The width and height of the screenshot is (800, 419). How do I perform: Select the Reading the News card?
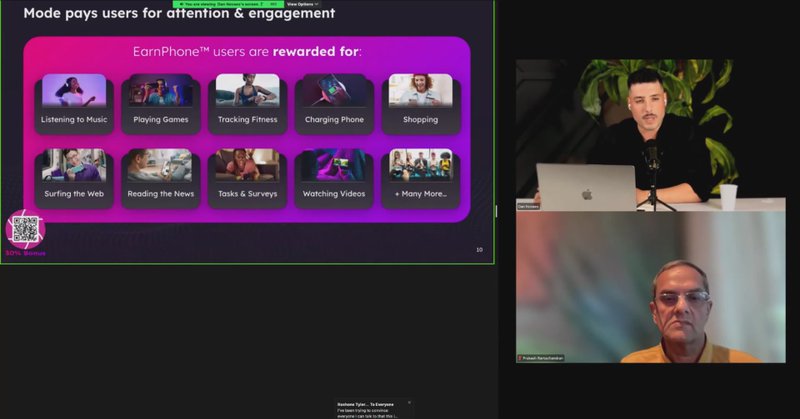[161, 178]
